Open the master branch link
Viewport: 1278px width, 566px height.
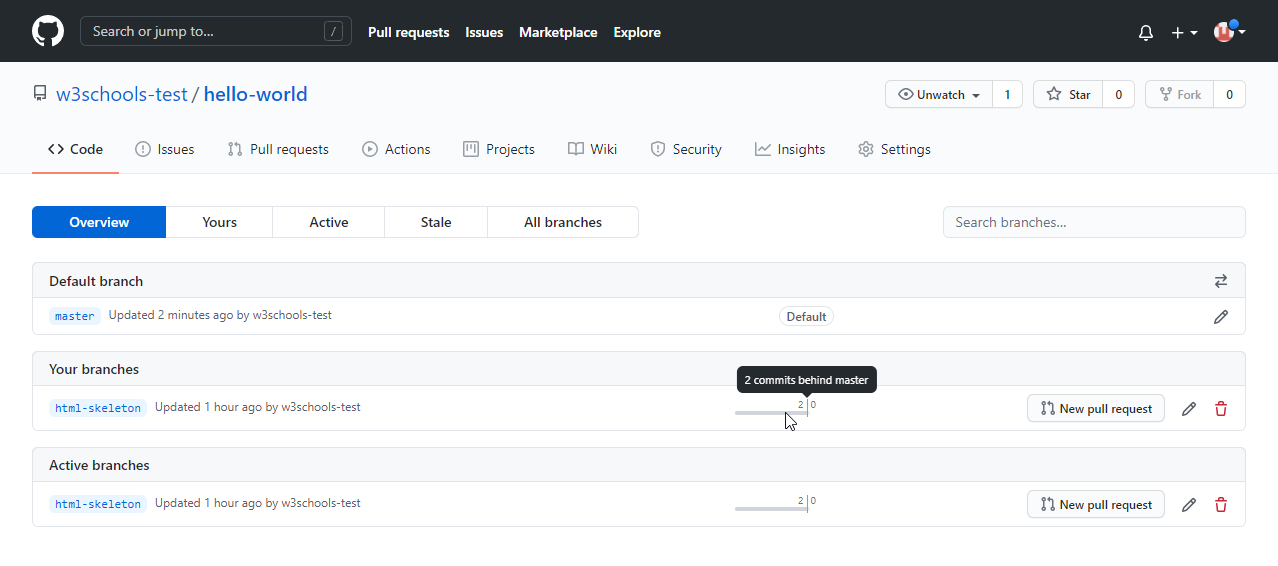coord(75,316)
